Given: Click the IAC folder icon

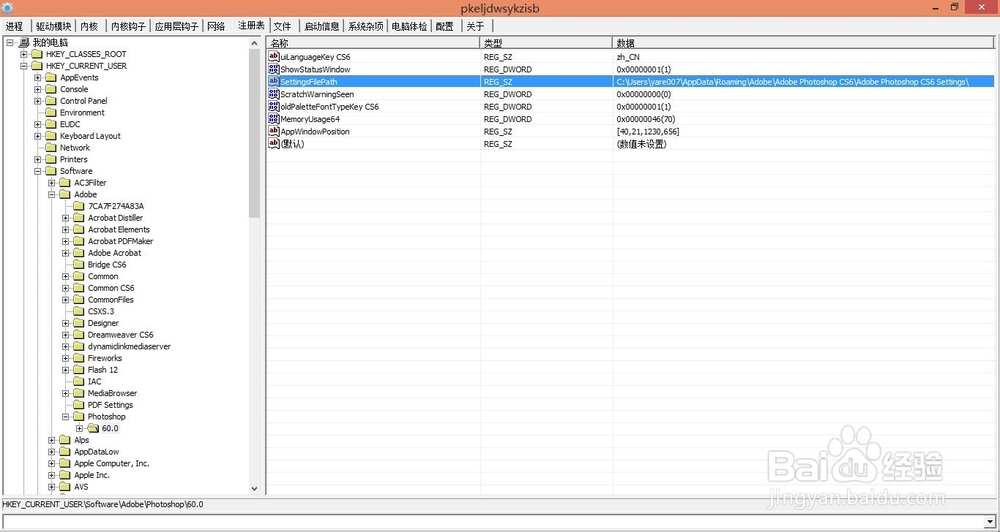Looking at the screenshot, I should click(78, 381).
